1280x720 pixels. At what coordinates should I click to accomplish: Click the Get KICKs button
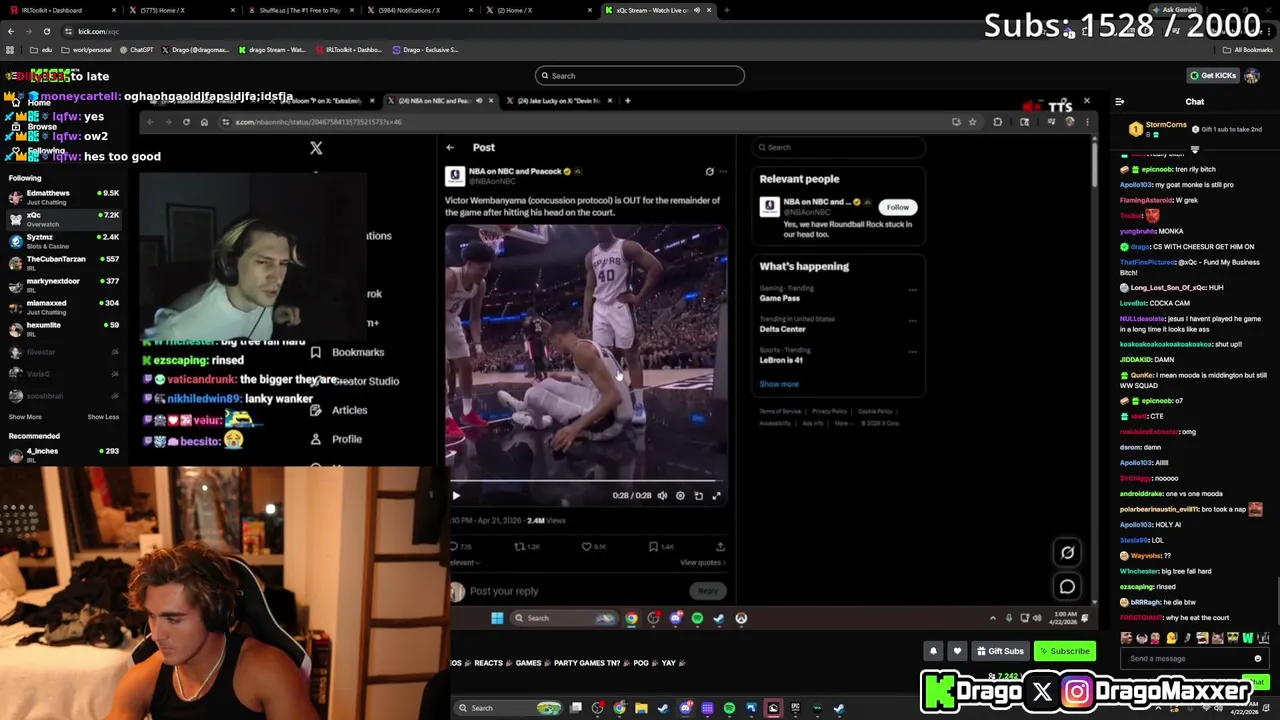coord(1213,76)
